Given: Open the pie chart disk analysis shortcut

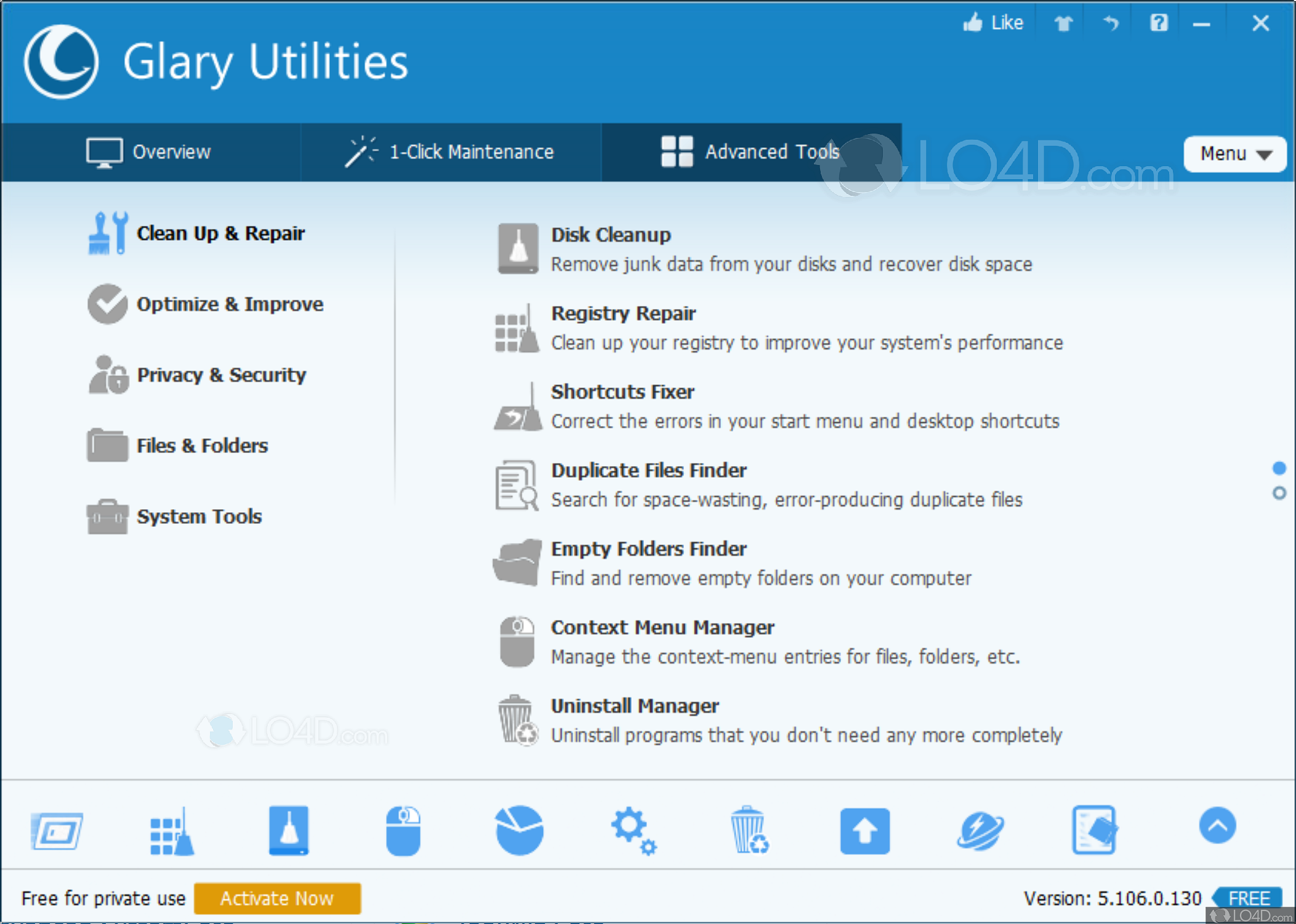Looking at the screenshot, I should (518, 830).
